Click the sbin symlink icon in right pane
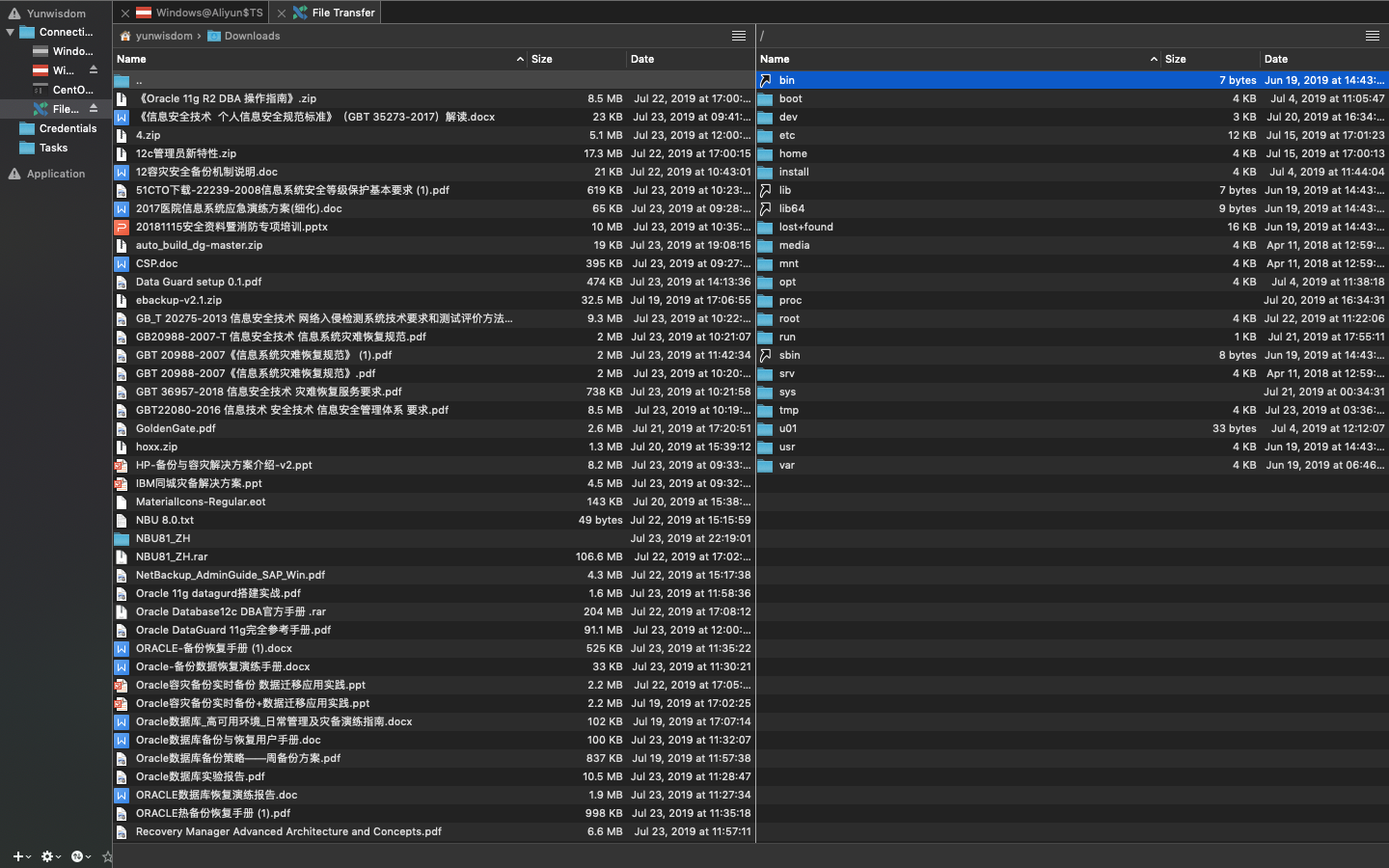 [x=765, y=355]
